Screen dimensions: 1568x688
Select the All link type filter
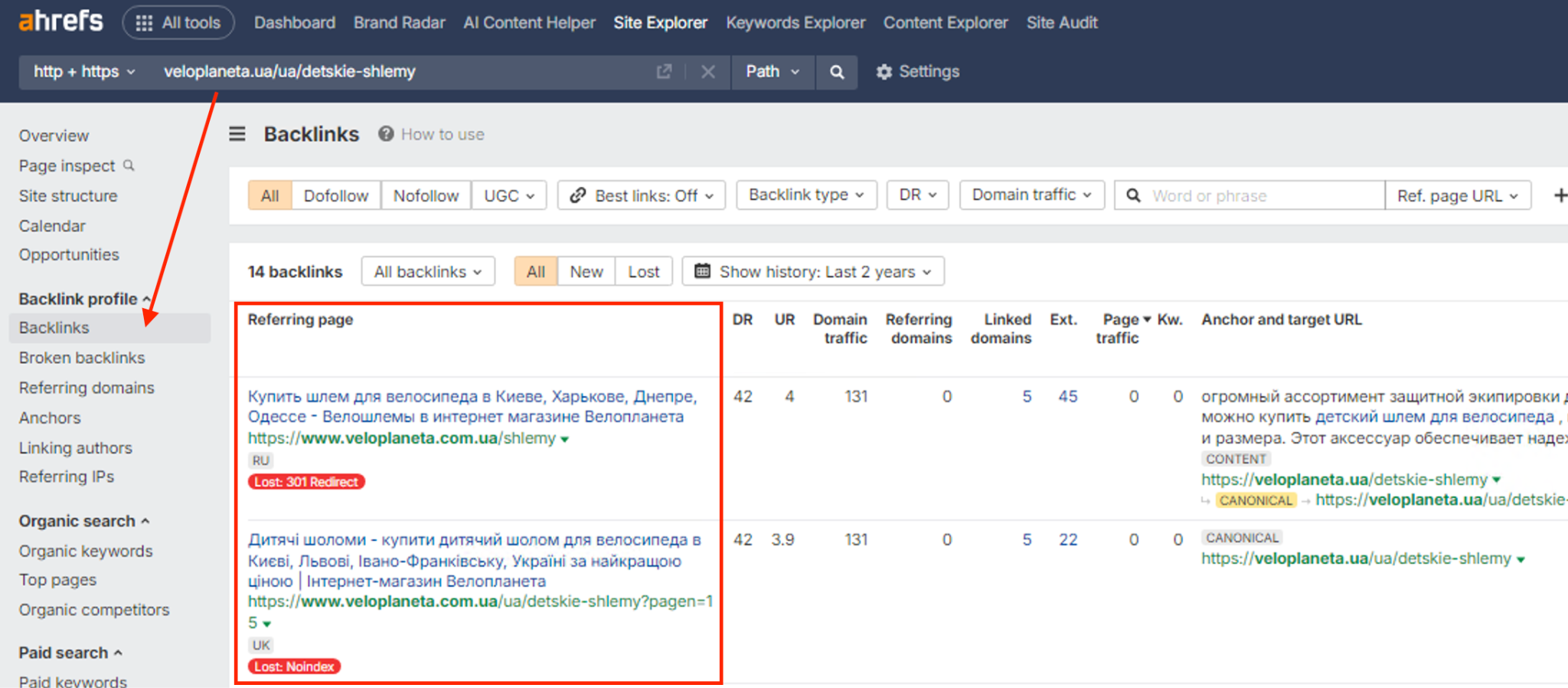(x=269, y=195)
